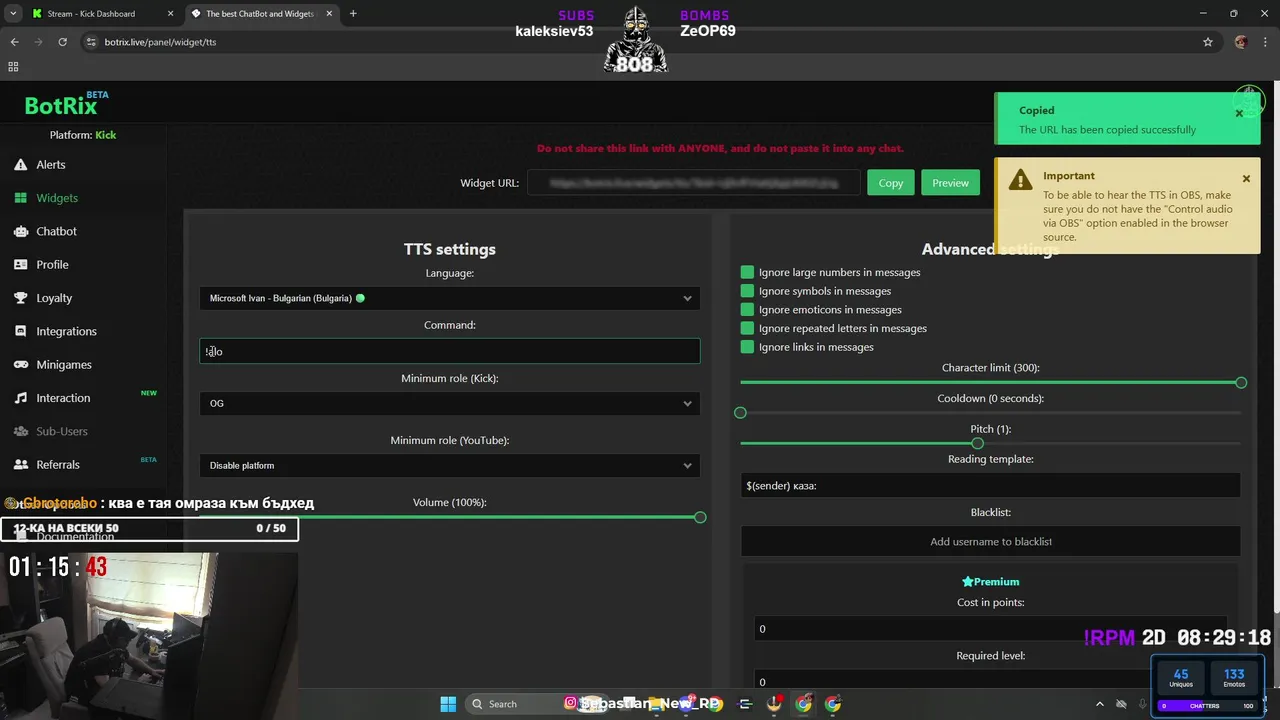Image resolution: width=1280 pixels, height=720 pixels.
Task: Open a new browser tab
Action: pos(353,14)
